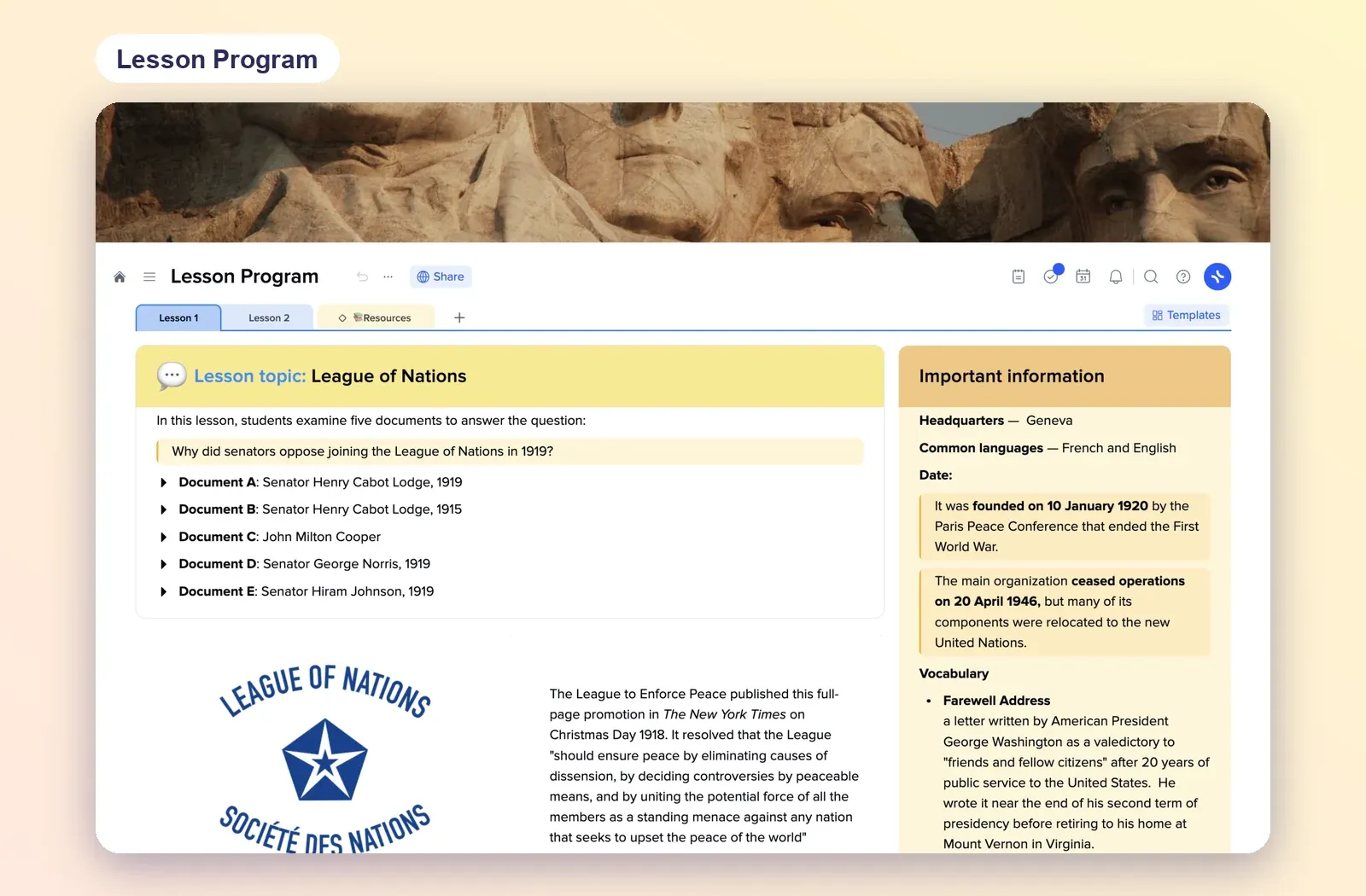1366x896 pixels.
Task: Open the help question mark icon
Action: point(1183,276)
